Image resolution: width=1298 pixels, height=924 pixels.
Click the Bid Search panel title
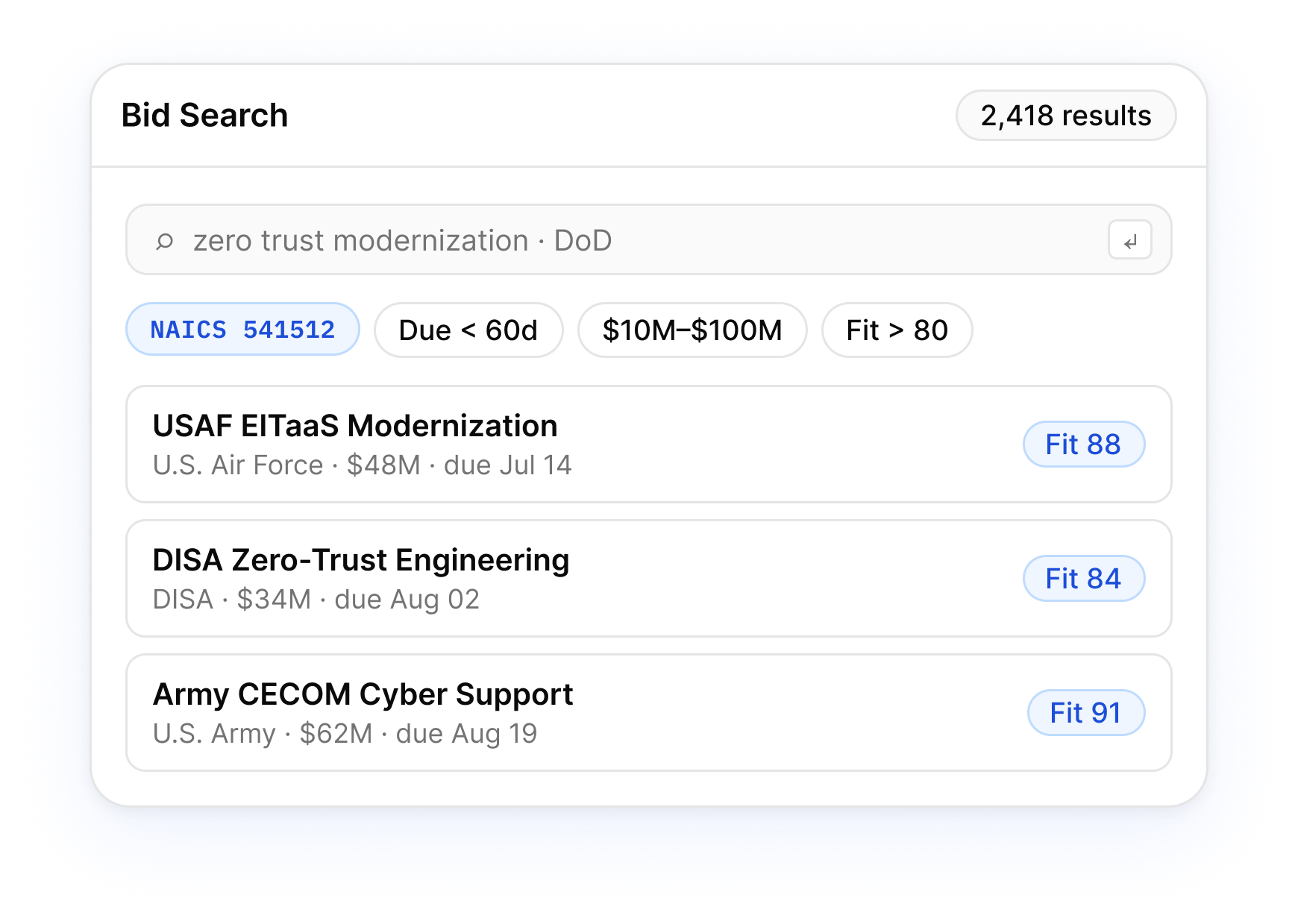tap(204, 116)
